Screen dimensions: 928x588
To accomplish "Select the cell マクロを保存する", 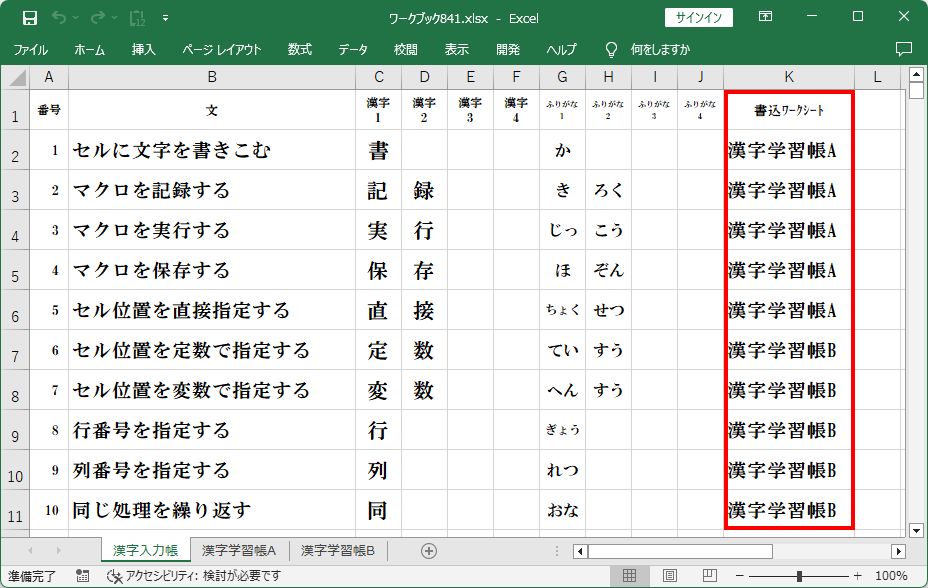I will pyautogui.click(x=212, y=270).
